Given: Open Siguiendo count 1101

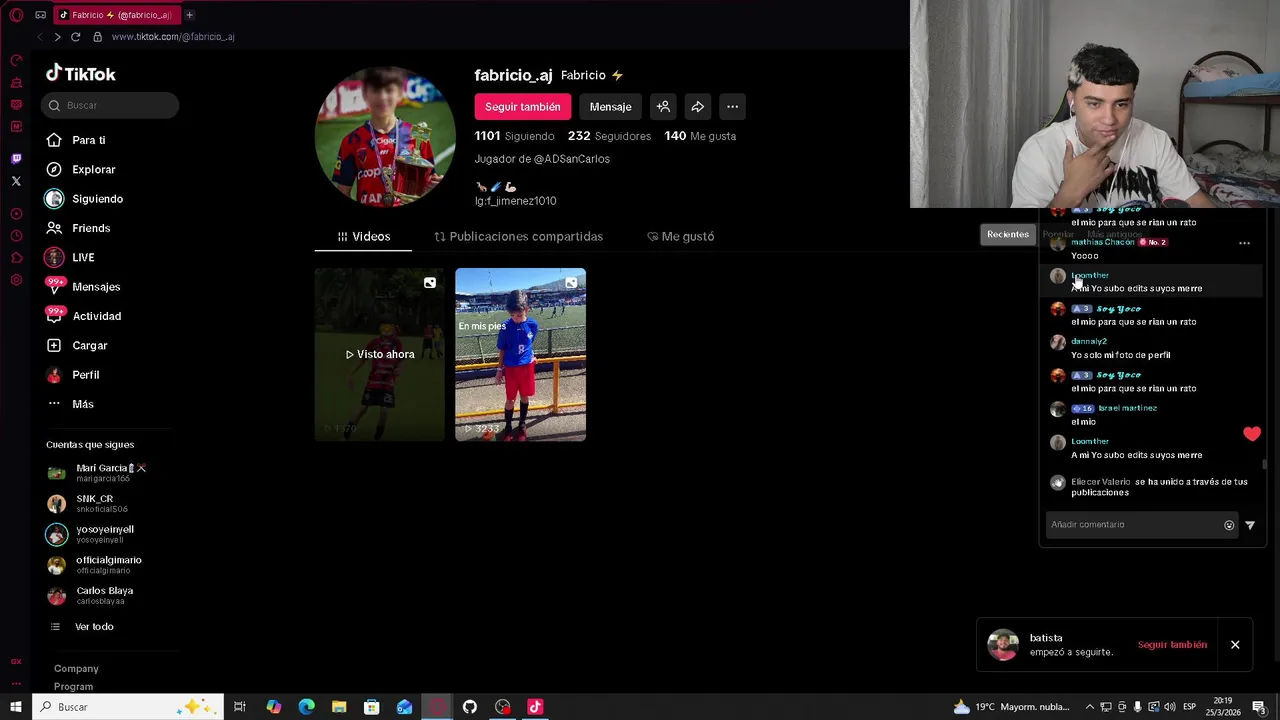Looking at the screenshot, I should coord(514,136).
